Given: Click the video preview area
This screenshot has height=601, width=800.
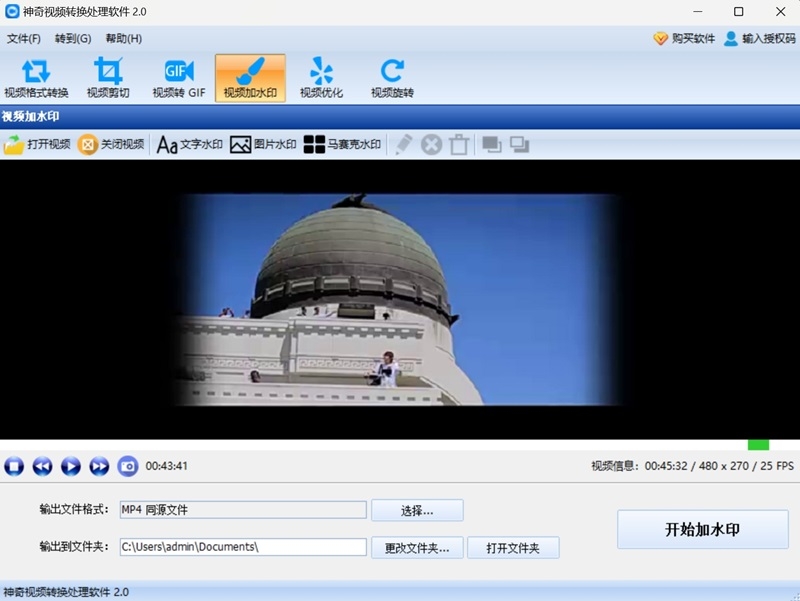Looking at the screenshot, I should coord(400,299).
